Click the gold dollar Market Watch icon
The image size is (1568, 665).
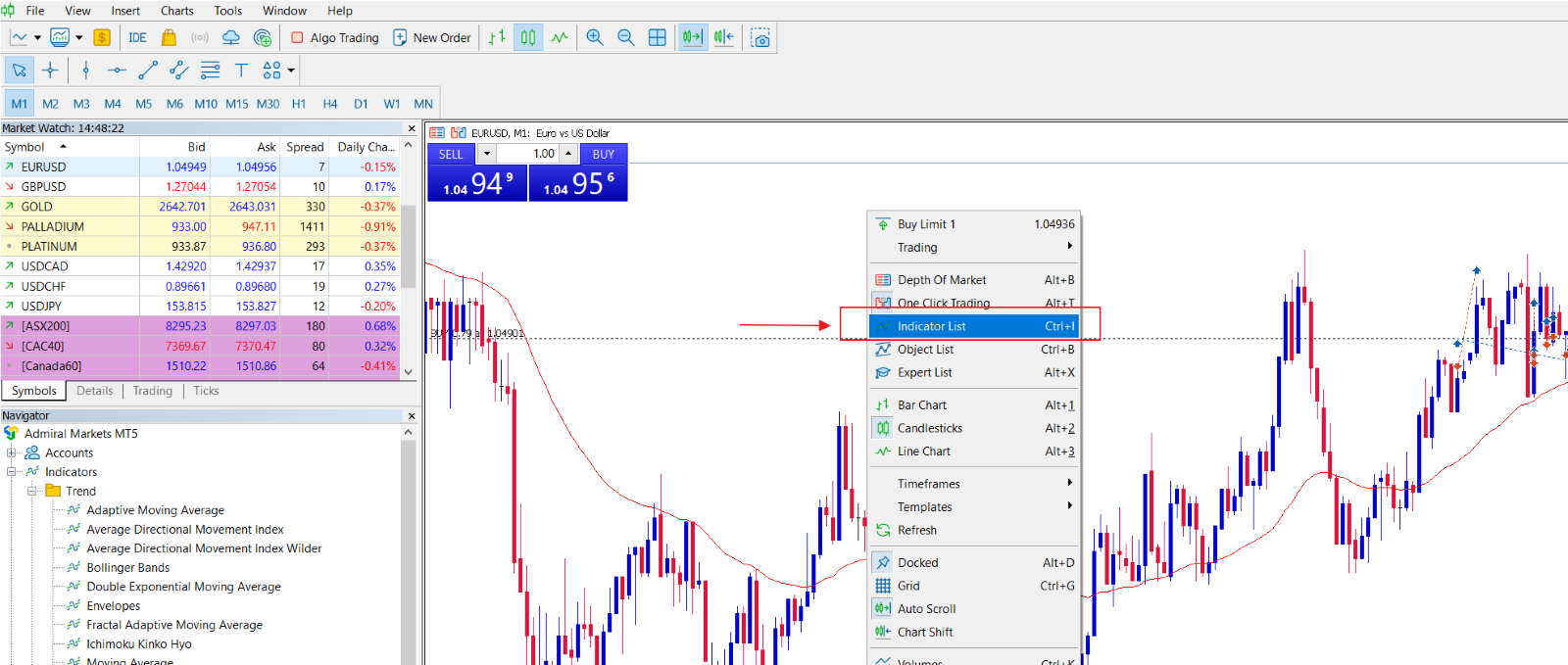(102, 37)
